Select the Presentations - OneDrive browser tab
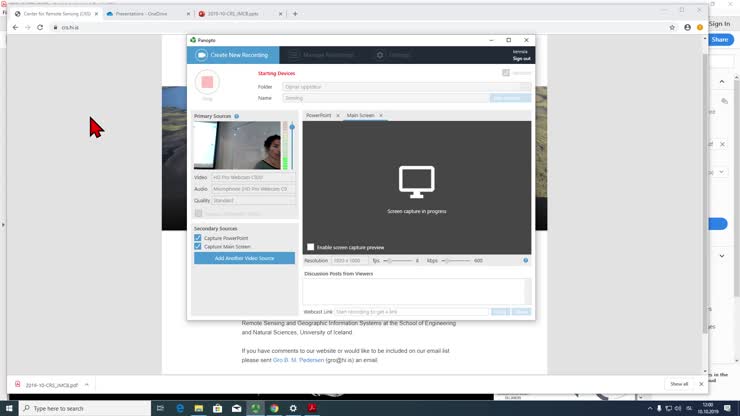 pos(142,14)
